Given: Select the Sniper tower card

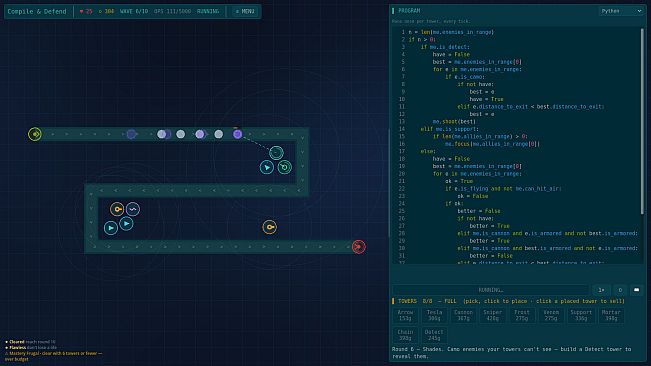Looking at the screenshot, I should [x=492, y=315].
